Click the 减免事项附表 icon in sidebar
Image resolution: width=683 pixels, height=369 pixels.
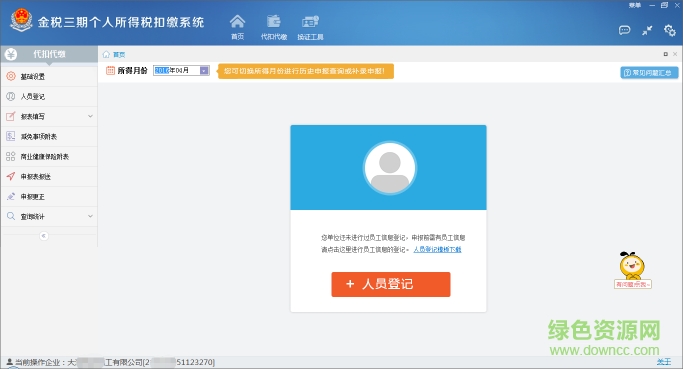(x=11, y=136)
